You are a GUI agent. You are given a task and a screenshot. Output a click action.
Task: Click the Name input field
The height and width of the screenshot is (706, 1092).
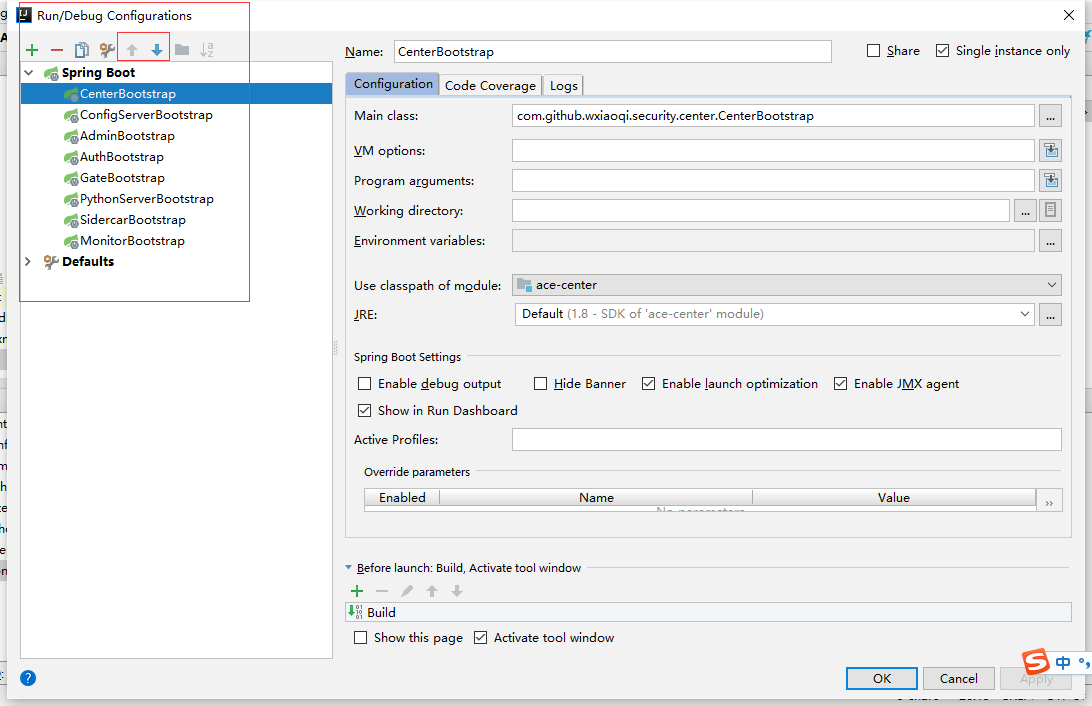[x=612, y=52]
